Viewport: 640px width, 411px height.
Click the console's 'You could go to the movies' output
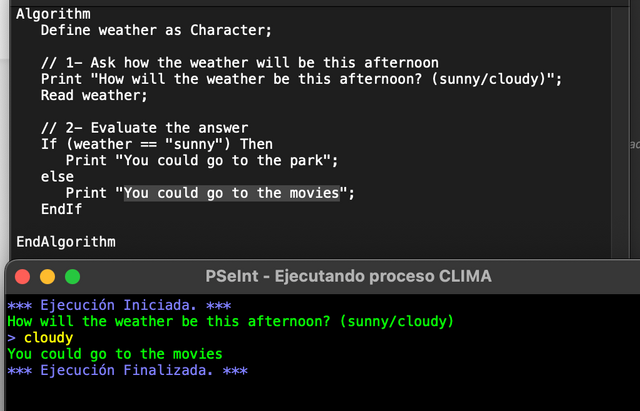tap(114, 354)
